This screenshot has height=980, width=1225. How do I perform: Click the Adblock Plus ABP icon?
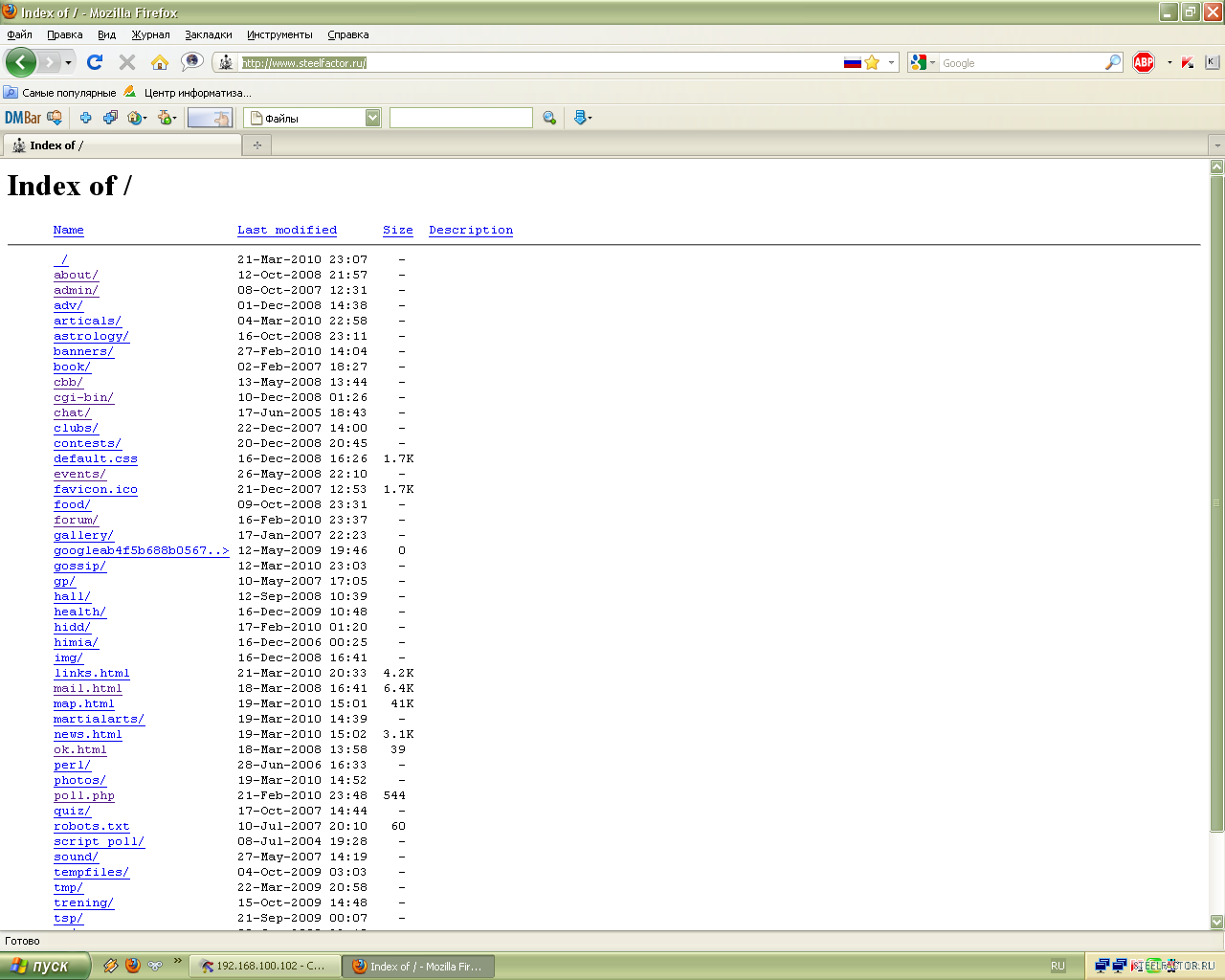click(1144, 62)
